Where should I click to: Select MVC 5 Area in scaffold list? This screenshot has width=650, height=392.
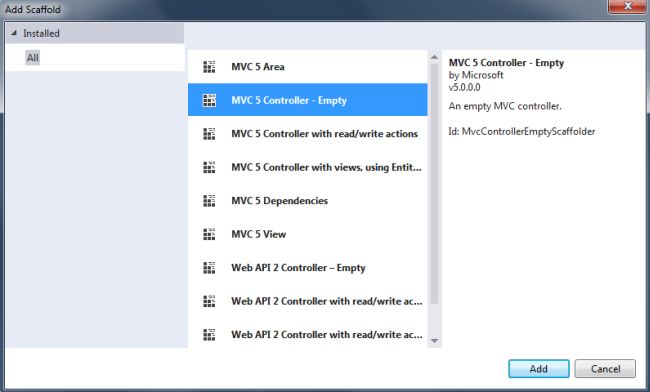308,67
